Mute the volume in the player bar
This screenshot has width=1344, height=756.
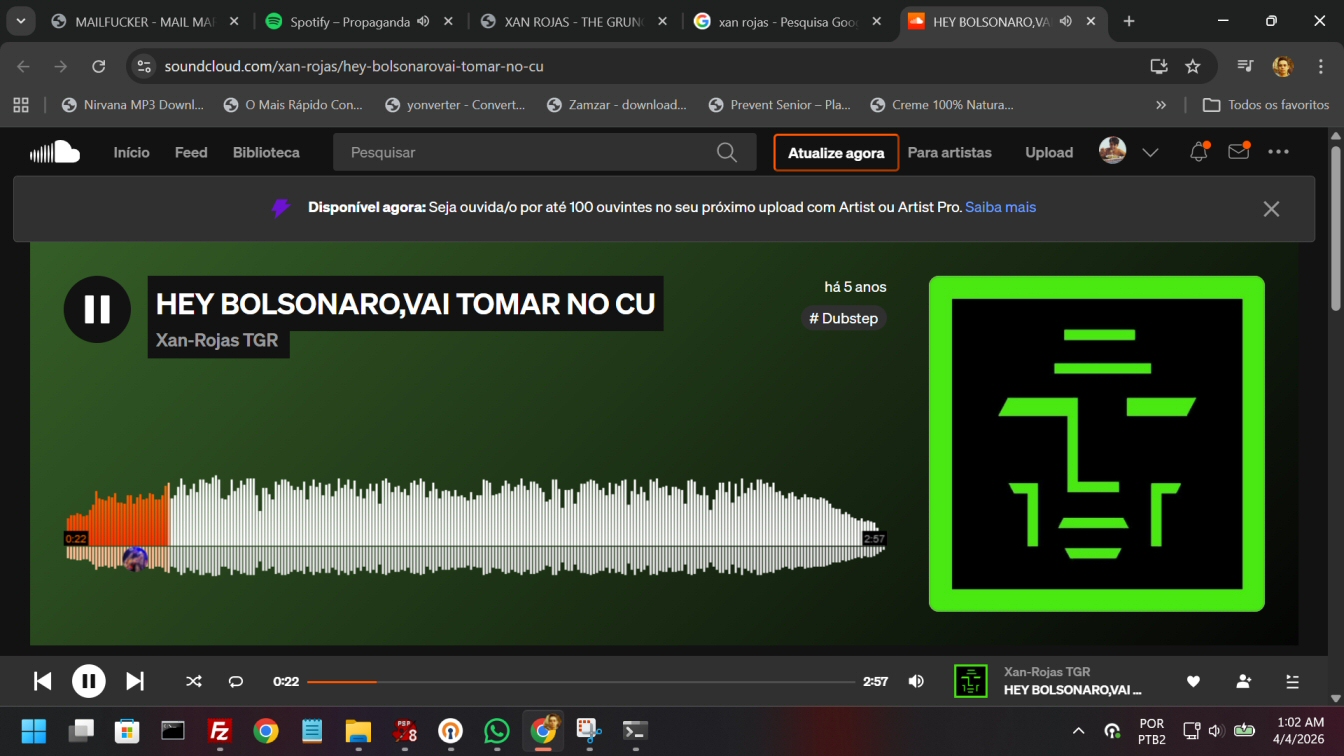tap(916, 681)
